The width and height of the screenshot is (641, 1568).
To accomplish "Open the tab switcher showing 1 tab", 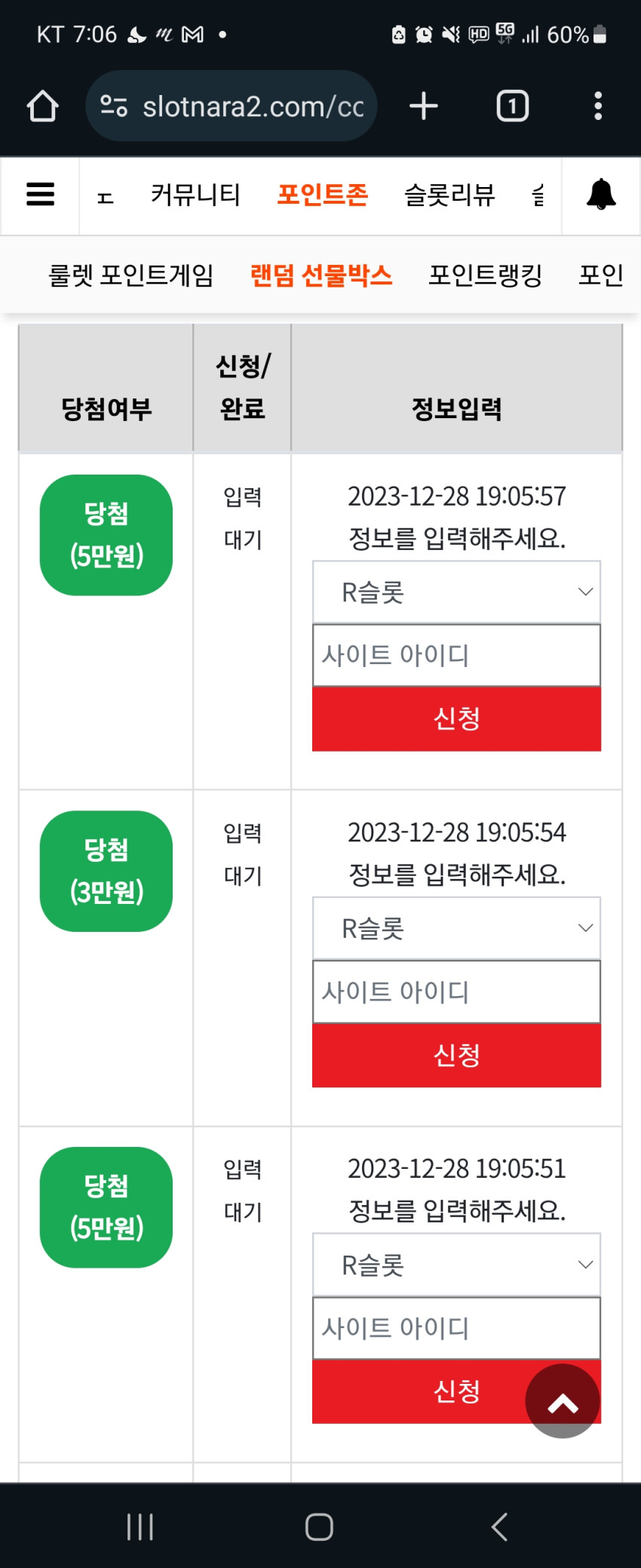I will pyautogui.click(x=513, y=106).
